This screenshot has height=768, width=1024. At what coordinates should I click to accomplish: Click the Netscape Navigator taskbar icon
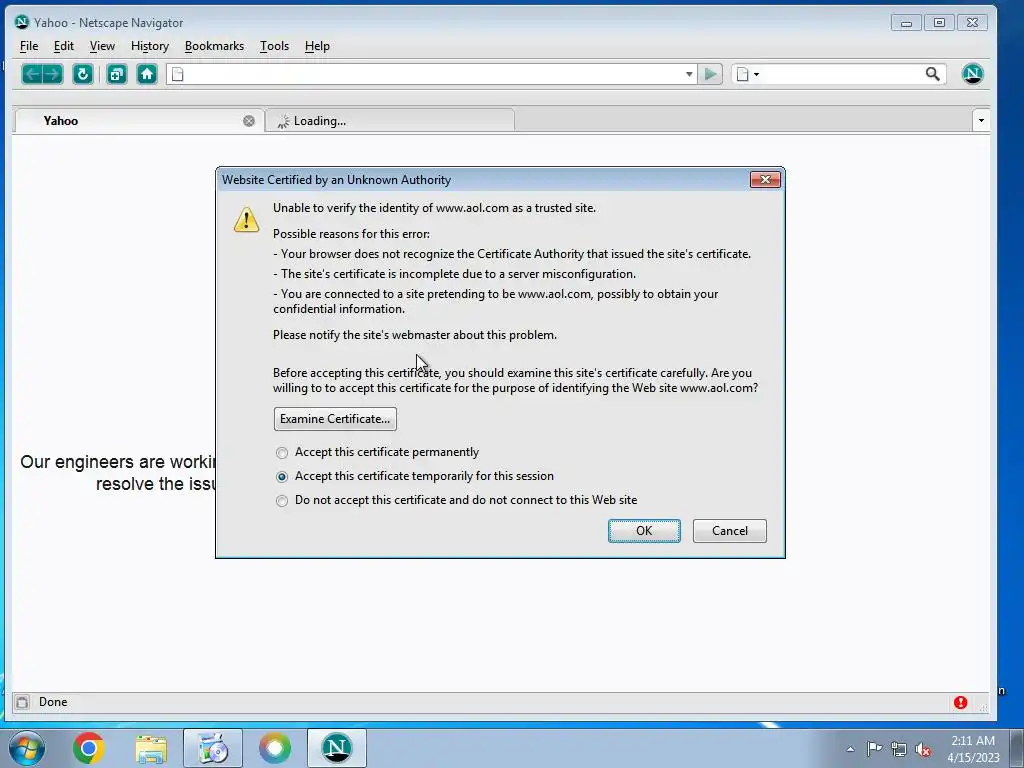coord(337,748)
